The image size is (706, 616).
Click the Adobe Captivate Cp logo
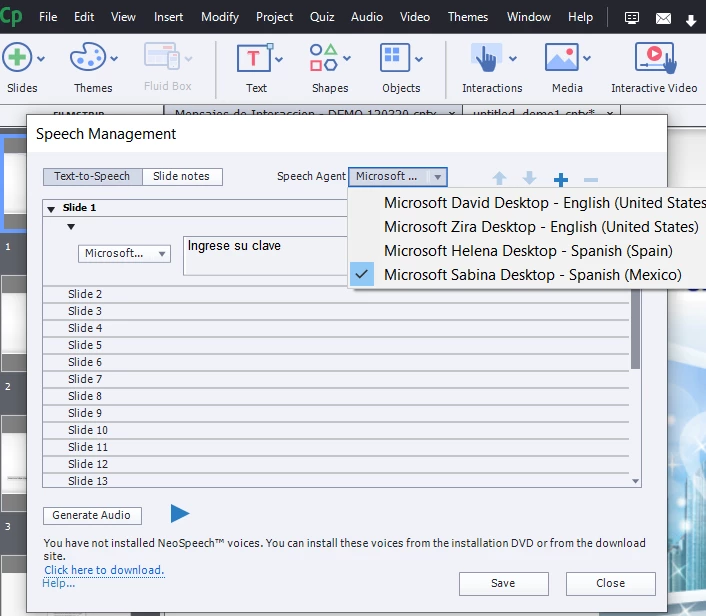[11, 17]
